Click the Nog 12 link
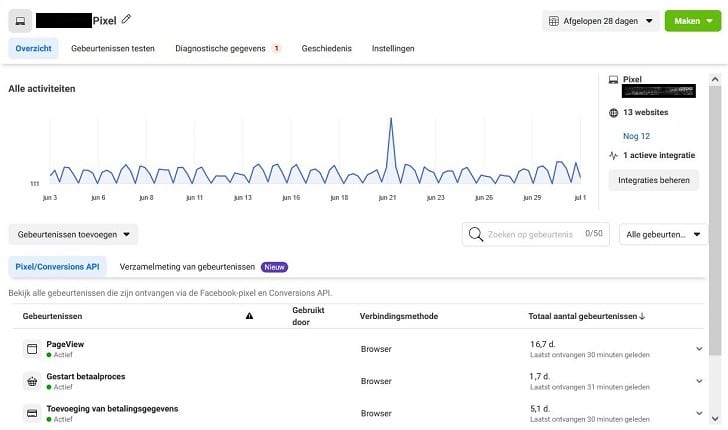 coord(636,136)
